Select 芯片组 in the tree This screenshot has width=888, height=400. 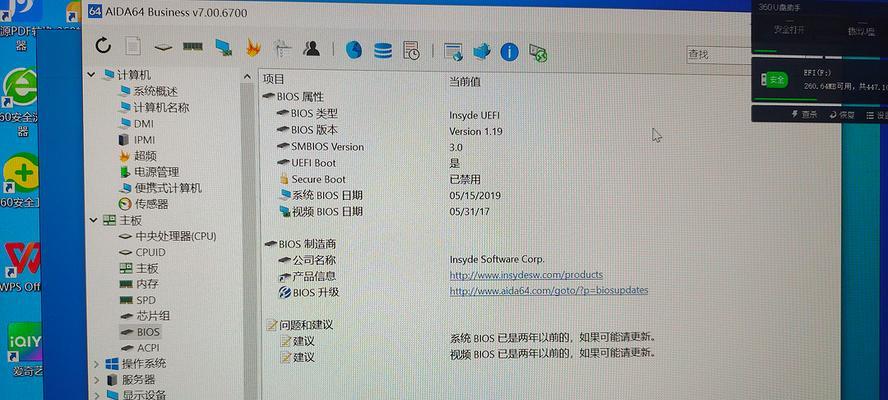[145, 316]
